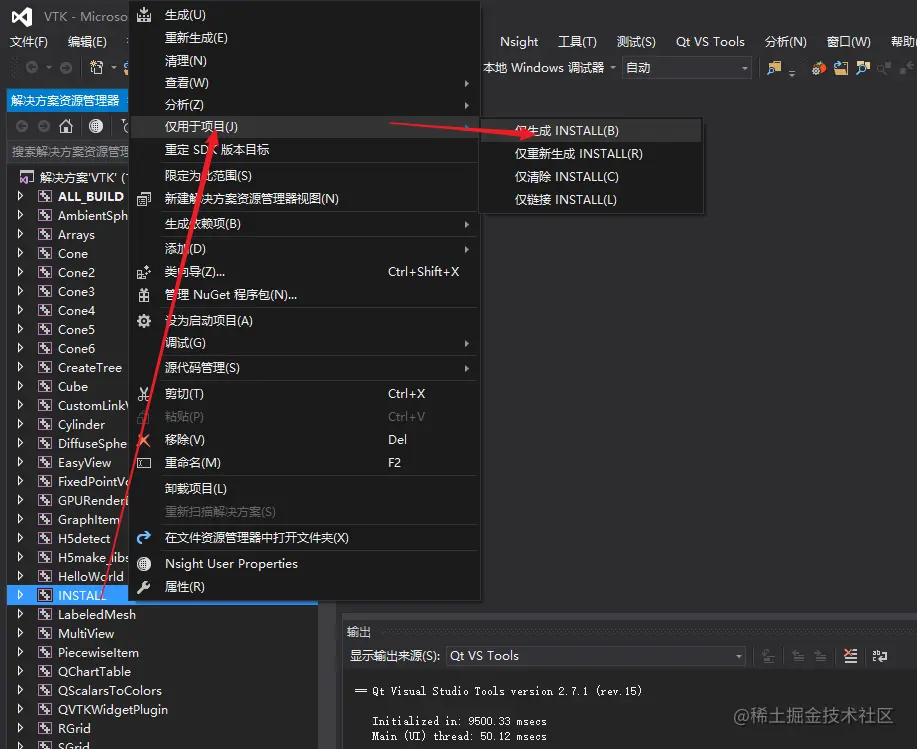Click the find message in code output icon
Image resolution: width=917 pixels, height=749 pixels.
click(x=768, y=656)
